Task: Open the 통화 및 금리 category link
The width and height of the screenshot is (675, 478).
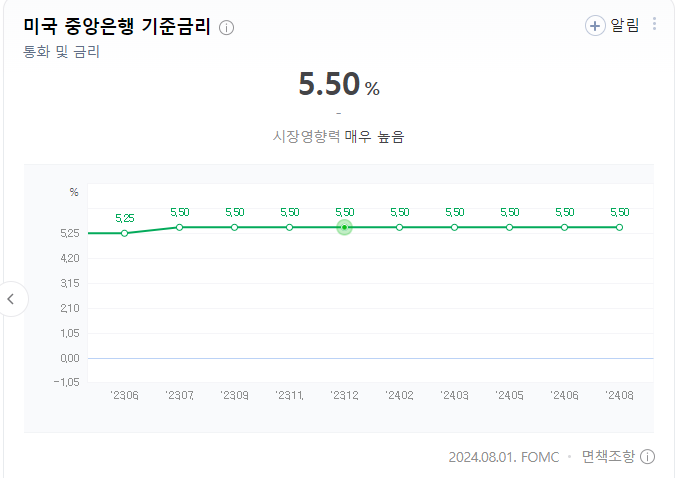Action: point(61,51)
